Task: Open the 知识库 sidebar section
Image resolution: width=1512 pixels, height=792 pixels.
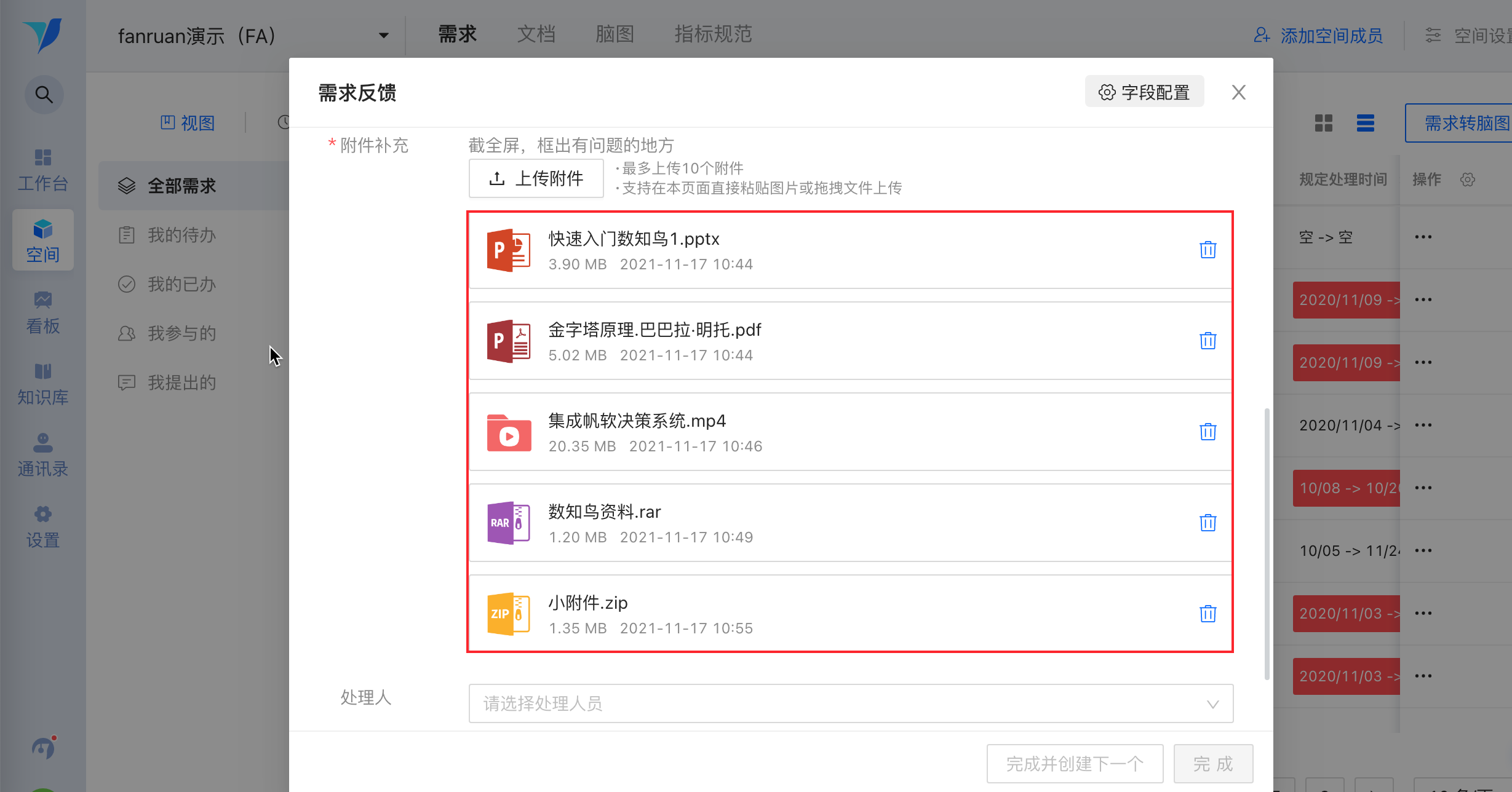Action: [x=42, y=384]
